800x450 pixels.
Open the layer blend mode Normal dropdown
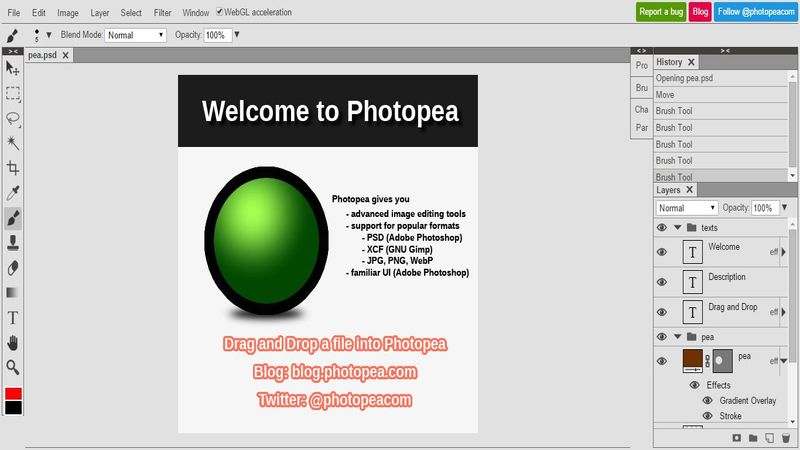coord(687,208)
